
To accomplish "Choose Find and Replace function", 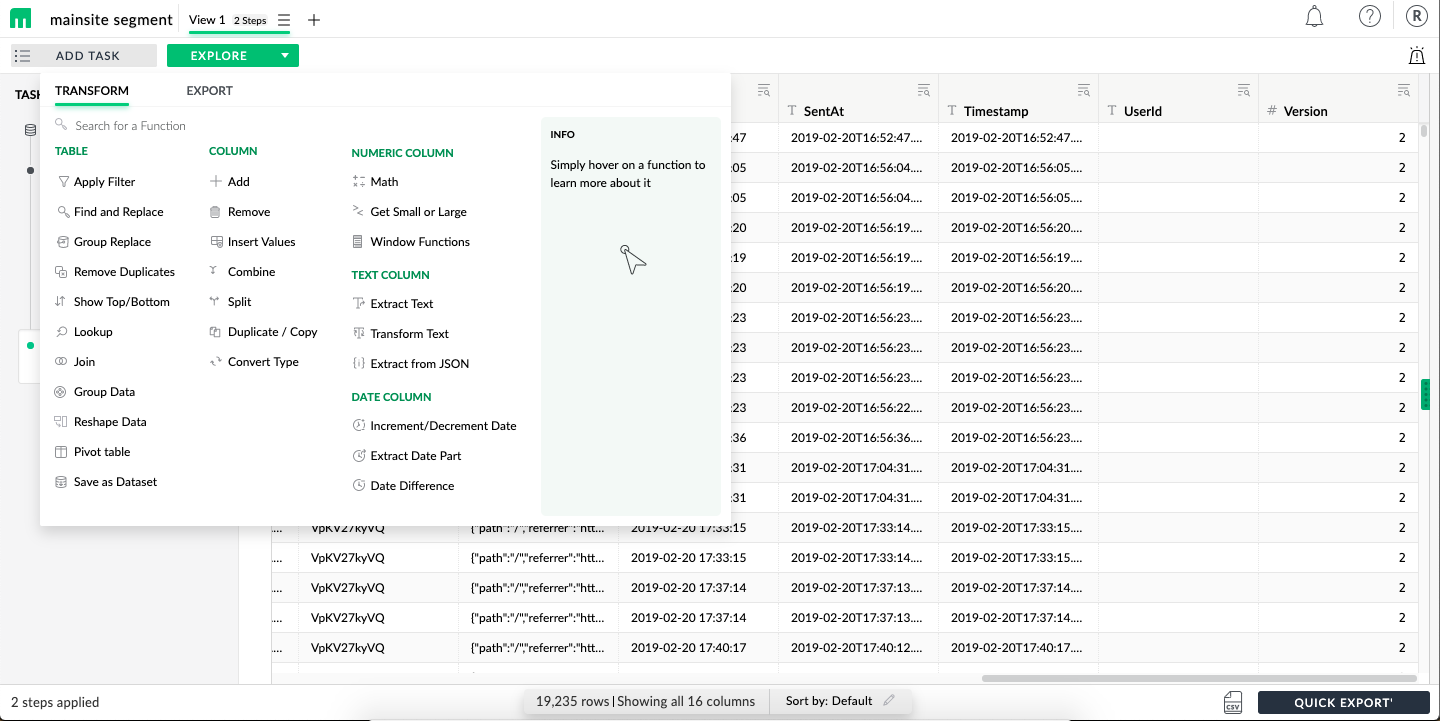I will (109, 212).
